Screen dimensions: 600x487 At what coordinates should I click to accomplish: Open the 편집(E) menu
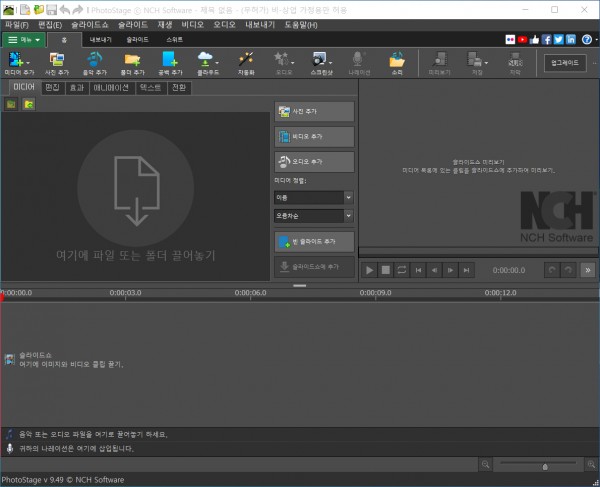click(50, 25)
